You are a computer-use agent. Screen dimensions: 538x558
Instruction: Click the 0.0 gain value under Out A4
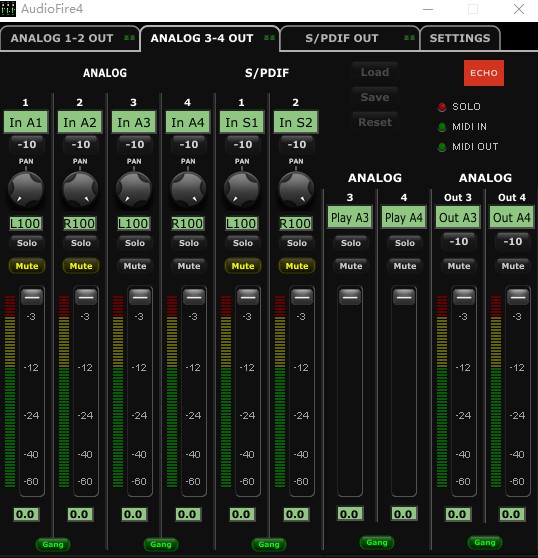[511, 514]
